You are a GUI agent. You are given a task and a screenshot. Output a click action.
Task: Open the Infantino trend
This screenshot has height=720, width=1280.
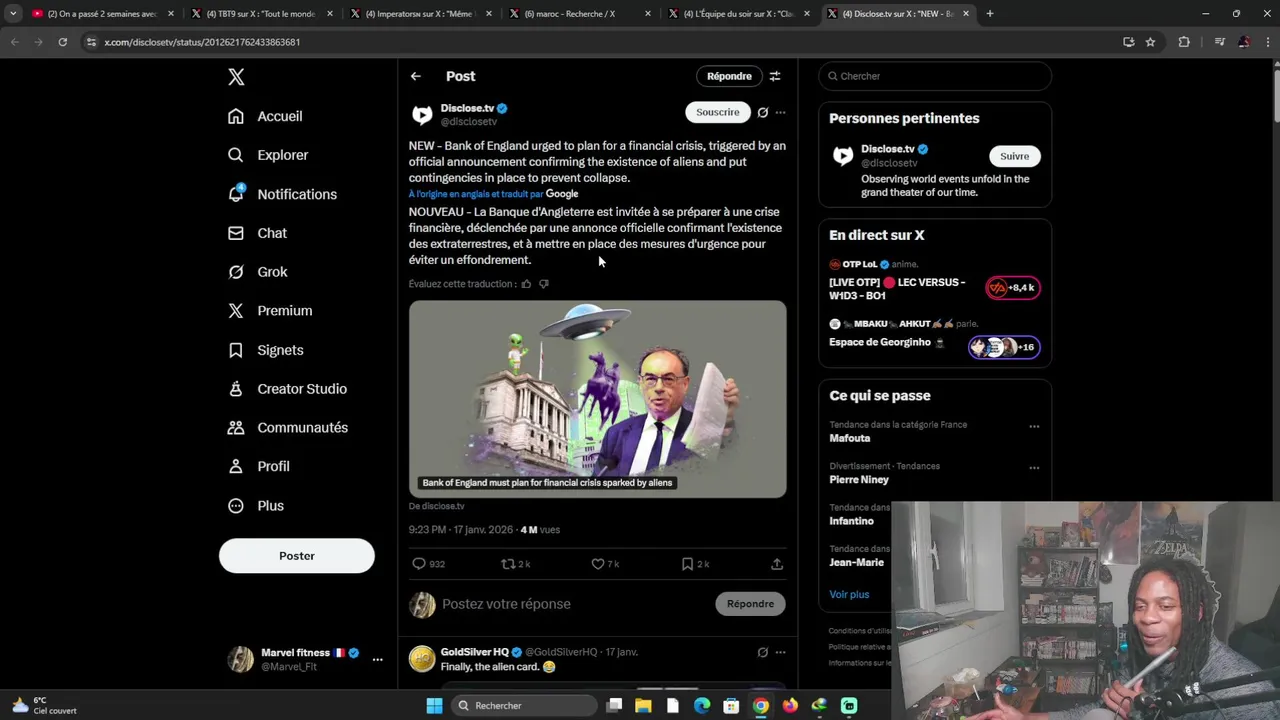point(851,521)
